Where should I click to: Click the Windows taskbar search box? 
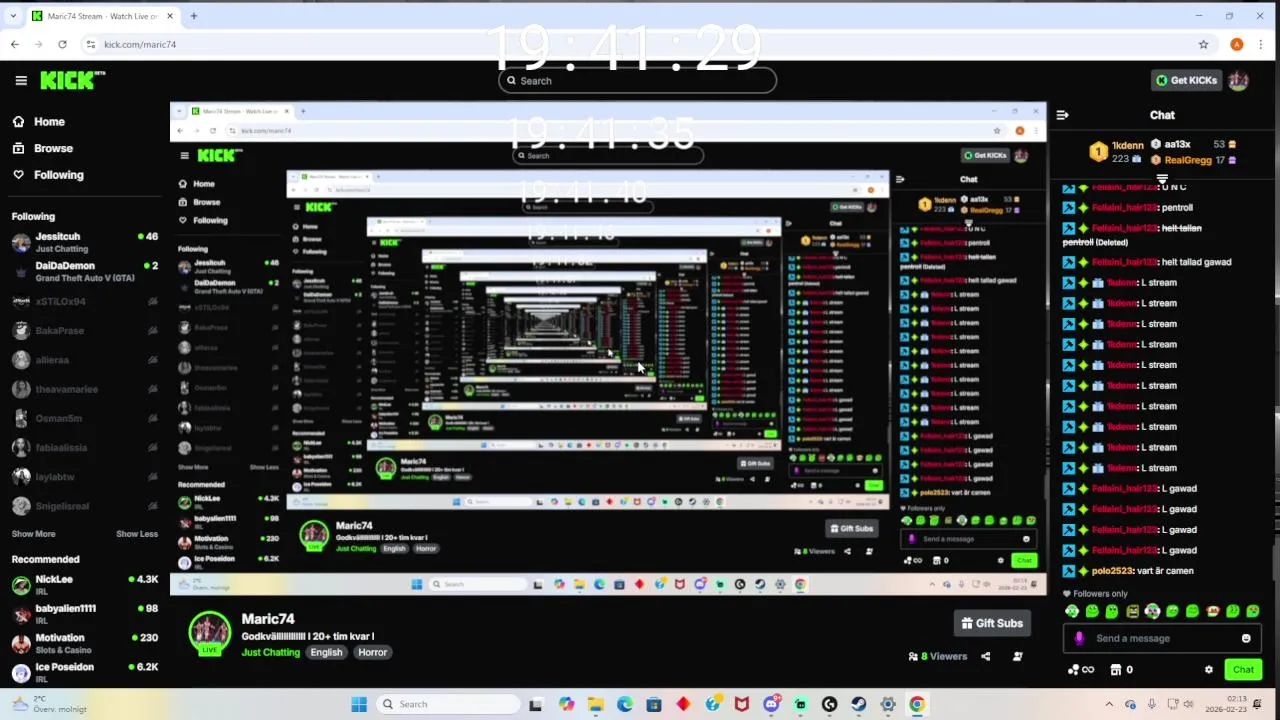click(x=446, y=704)
